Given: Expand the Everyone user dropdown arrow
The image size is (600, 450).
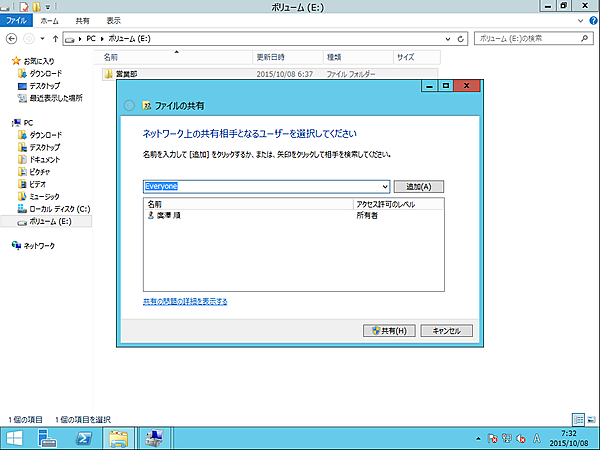Looking at the screenshot, I should click(385, 187).
